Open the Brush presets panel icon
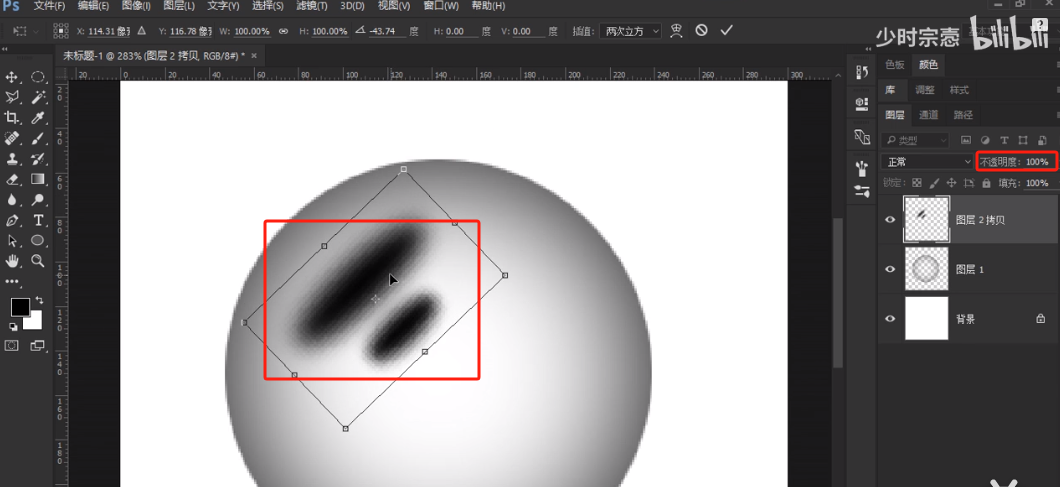Viewport: 1060px width, 487px height. pos(862,167)
